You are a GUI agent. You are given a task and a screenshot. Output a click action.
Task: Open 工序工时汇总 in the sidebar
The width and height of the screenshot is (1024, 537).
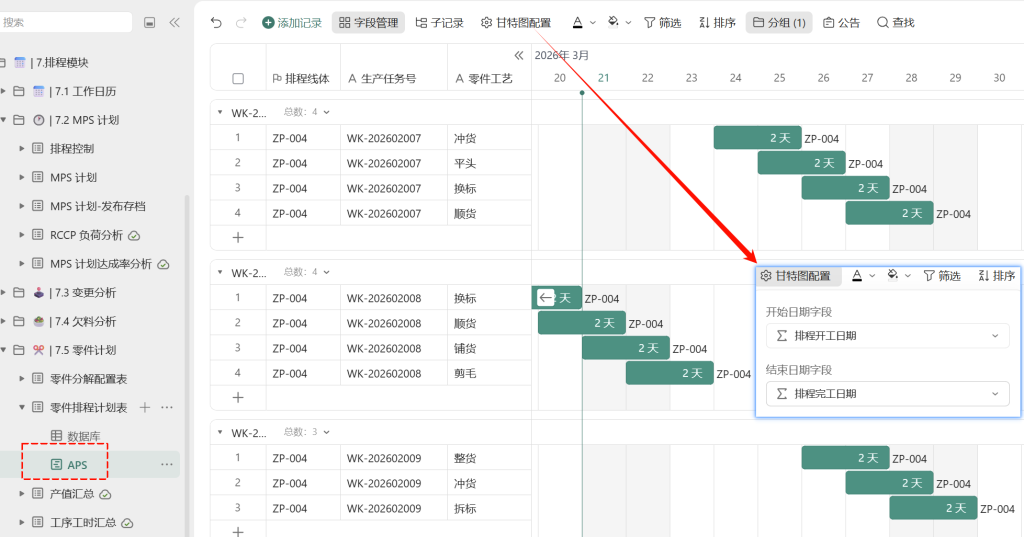83,523
